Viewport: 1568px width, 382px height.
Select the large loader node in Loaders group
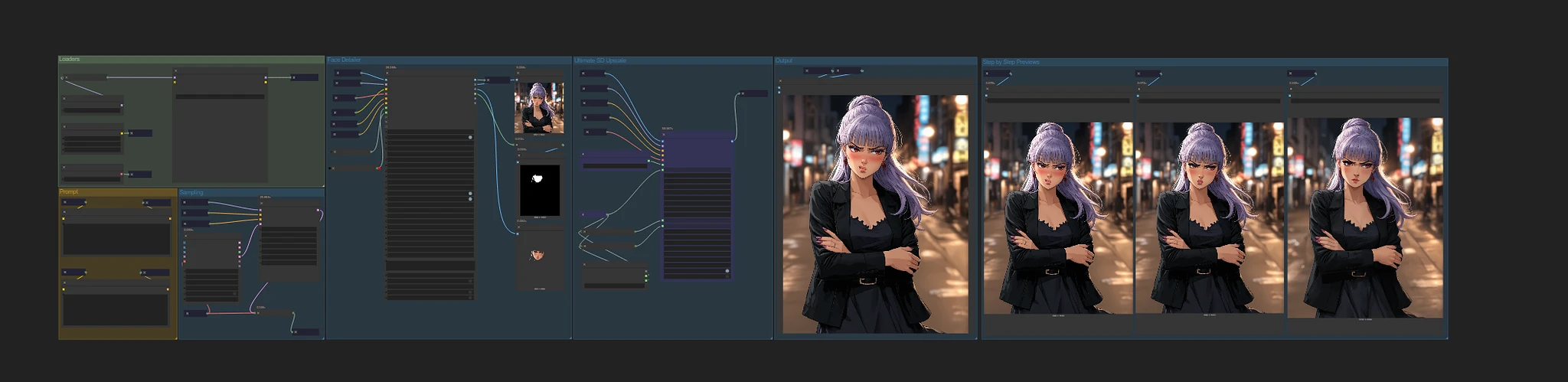(220, 125)
